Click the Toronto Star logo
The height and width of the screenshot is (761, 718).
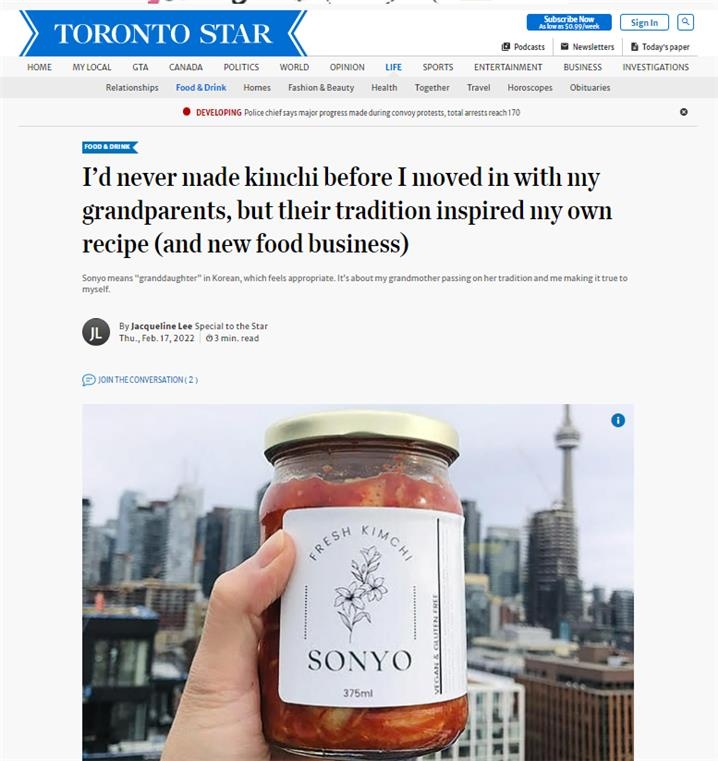click(163, 33)
